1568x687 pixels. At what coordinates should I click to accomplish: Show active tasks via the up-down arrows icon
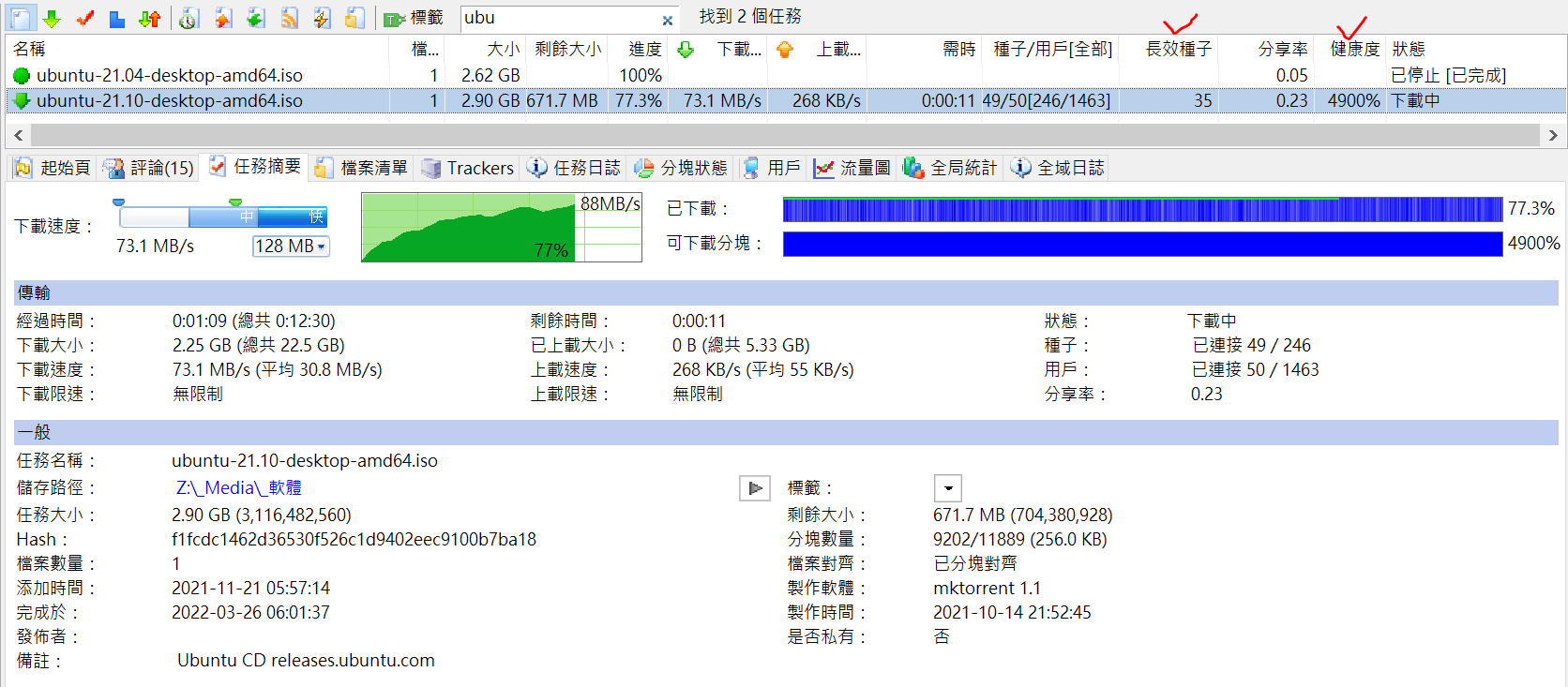click(x=149, y=18)
